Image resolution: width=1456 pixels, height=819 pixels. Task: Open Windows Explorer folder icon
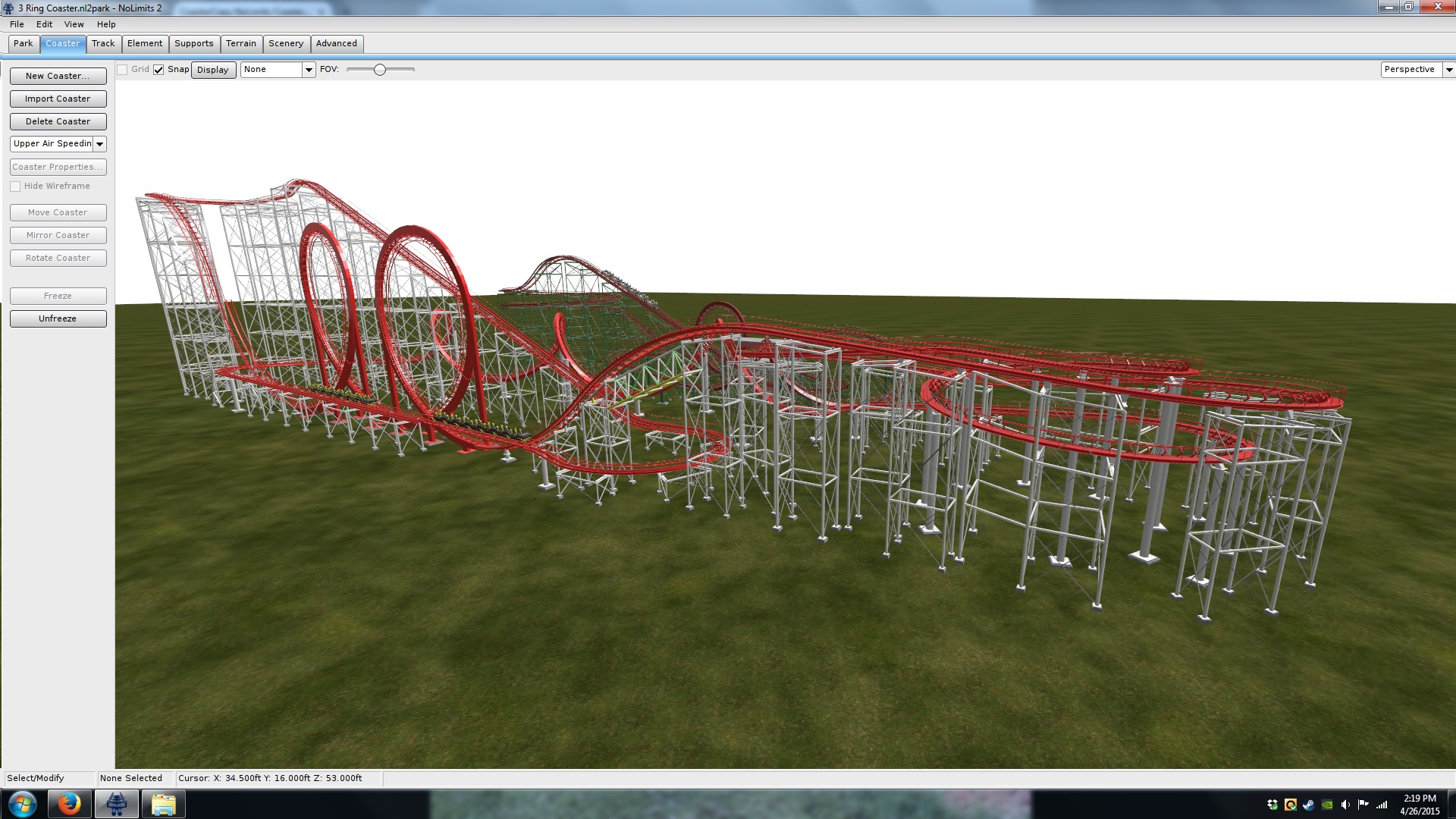pyautogui.click(x=163, y=804)
